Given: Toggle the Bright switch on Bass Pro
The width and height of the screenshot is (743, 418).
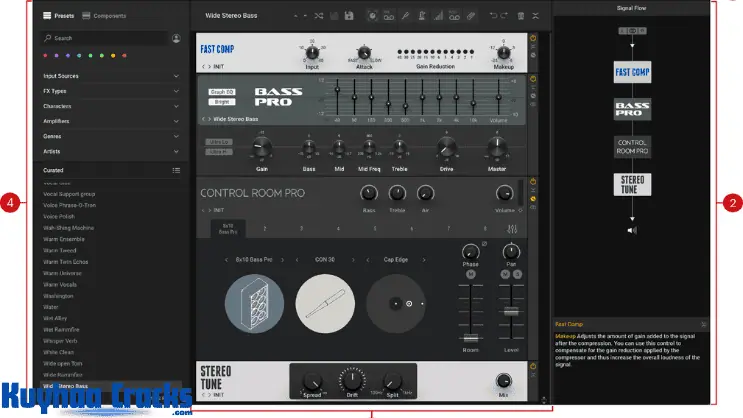Looking at the screenshot, I should pyautogui.click(x=221, y=101).
